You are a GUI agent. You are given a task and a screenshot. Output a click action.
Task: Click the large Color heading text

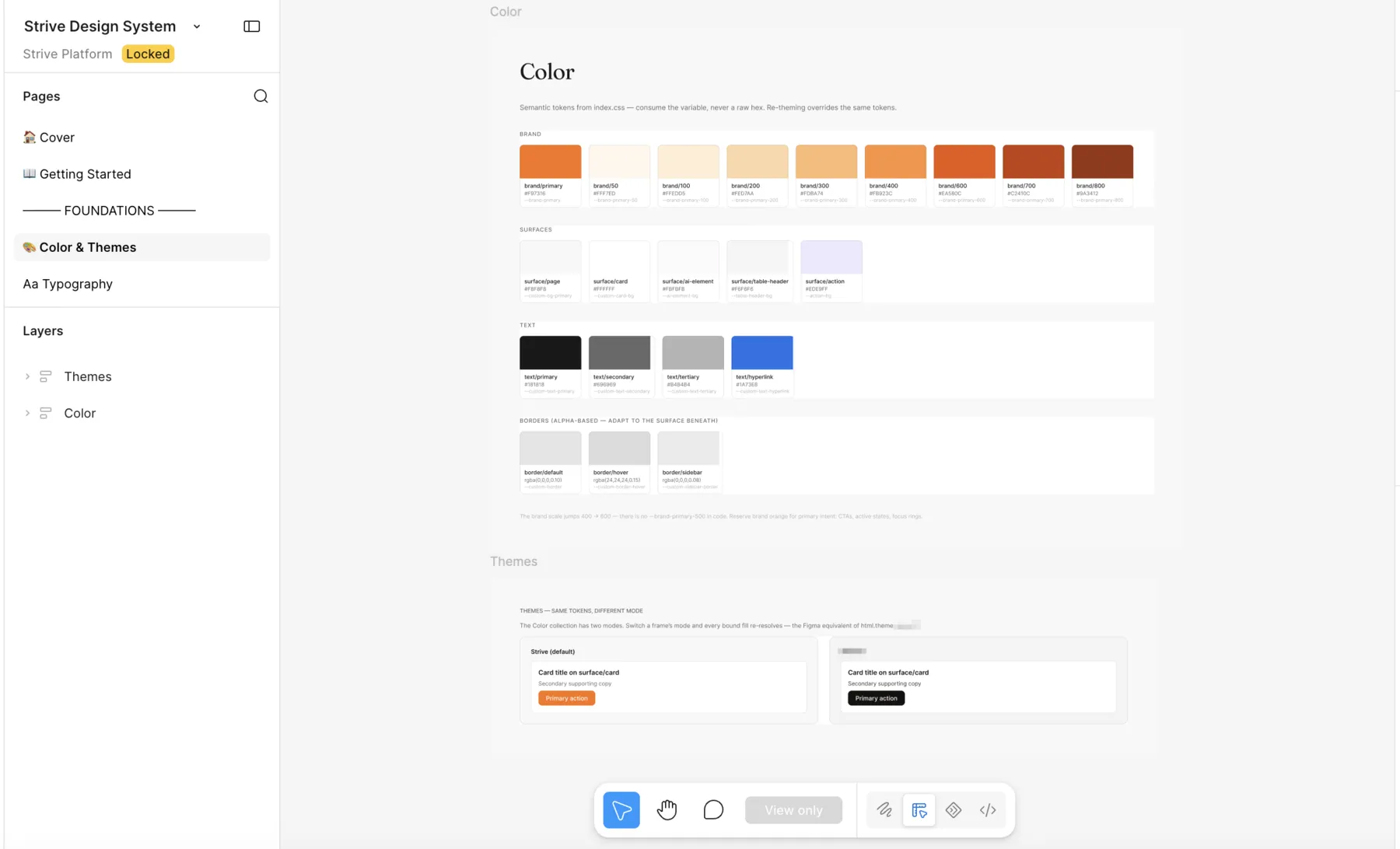547,72
